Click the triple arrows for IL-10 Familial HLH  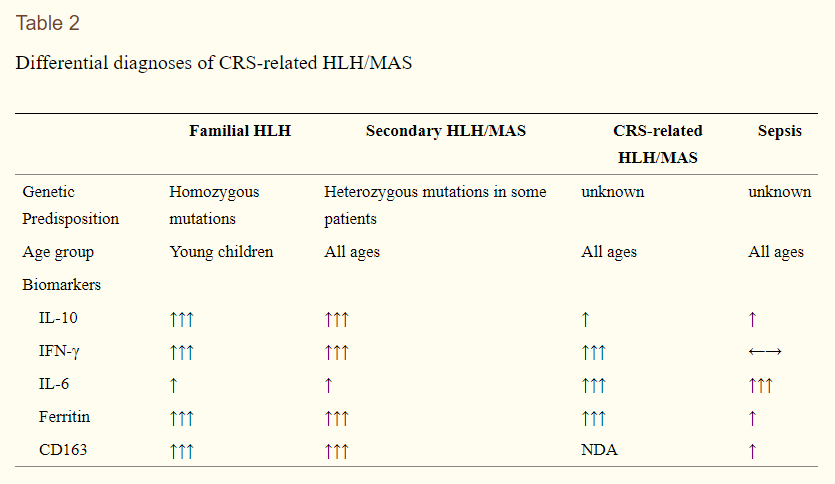pyautogui.click(x=181, y=319)
